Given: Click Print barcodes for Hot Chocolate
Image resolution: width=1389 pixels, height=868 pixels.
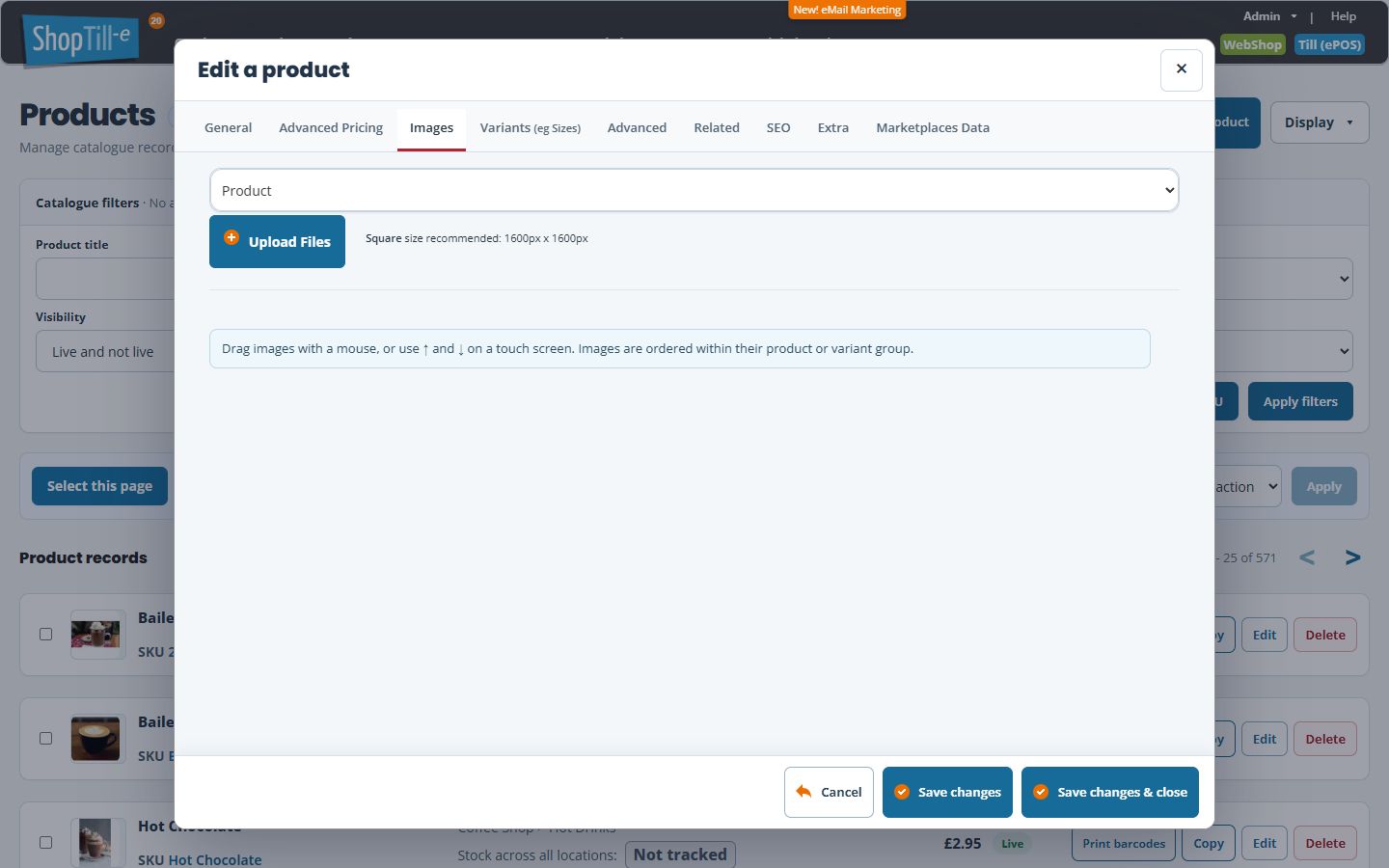Looking at the screenshot, I should click(1124, 843).
